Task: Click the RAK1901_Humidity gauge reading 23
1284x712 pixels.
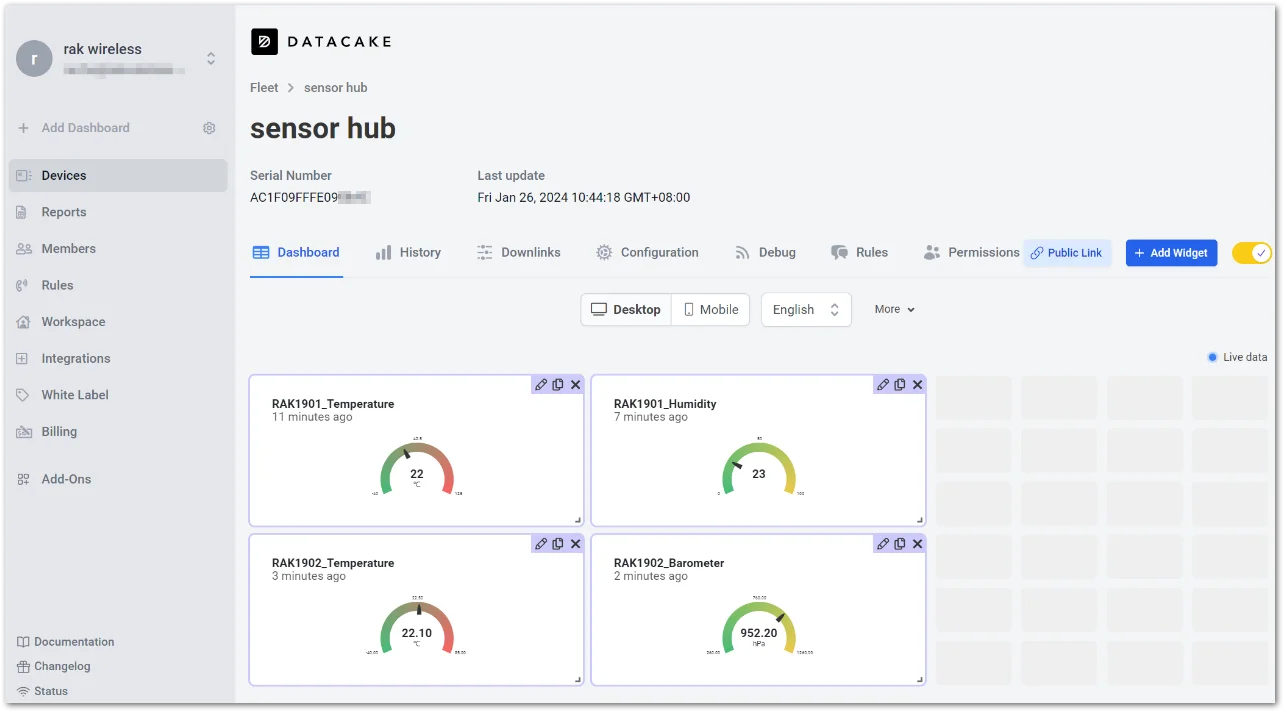Action: coord(759,469)
